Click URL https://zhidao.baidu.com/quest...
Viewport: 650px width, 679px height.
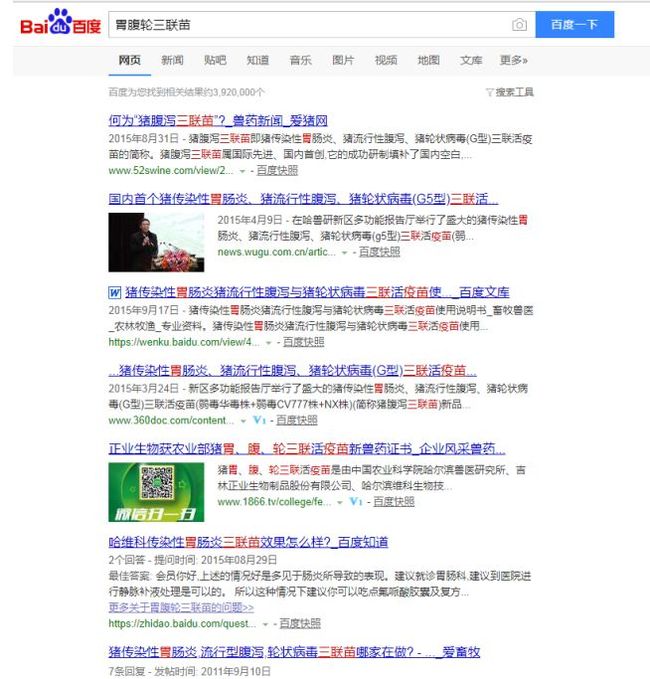coord(182,624)
